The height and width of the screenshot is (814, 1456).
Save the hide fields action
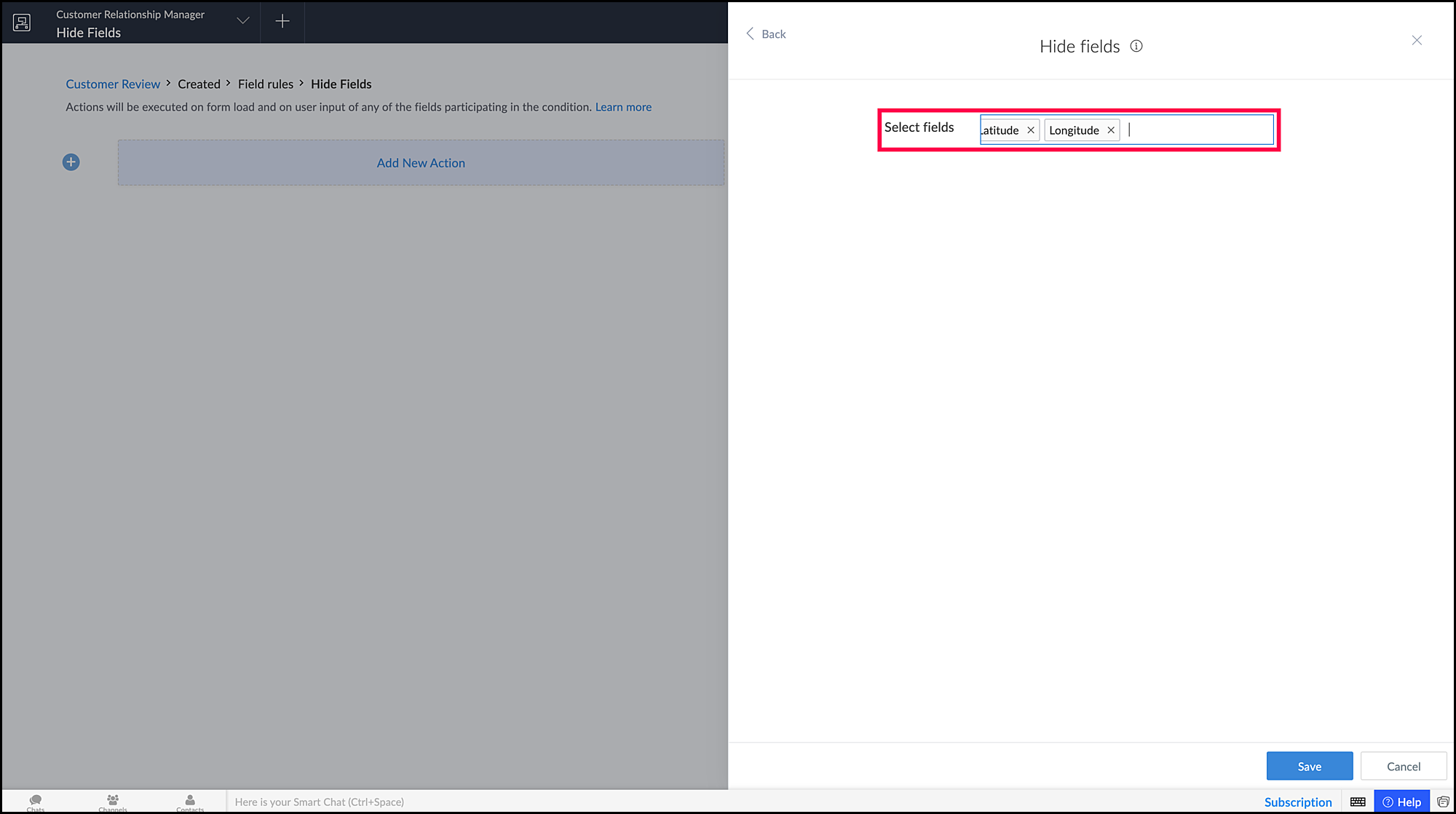tap(1309, 766)
